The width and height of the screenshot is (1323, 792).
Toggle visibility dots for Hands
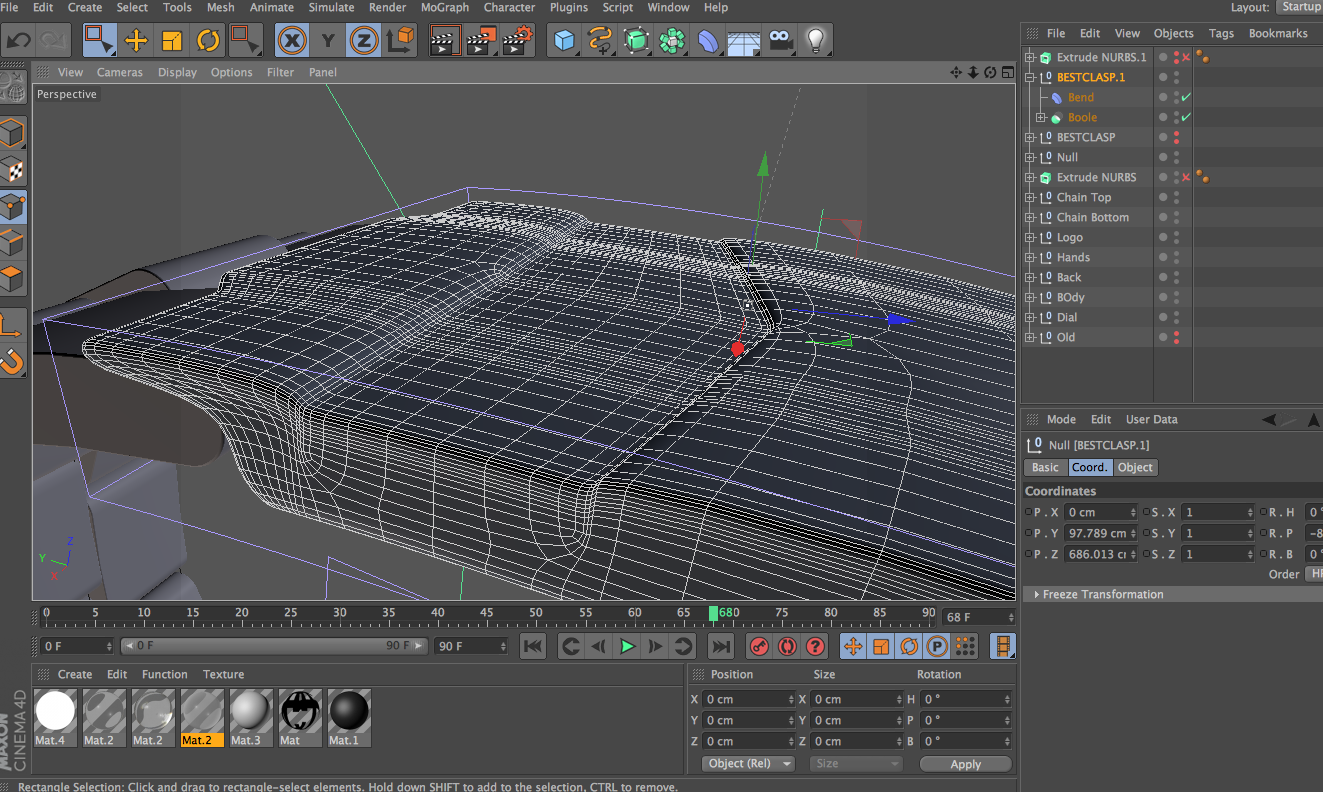(1176, 257)
